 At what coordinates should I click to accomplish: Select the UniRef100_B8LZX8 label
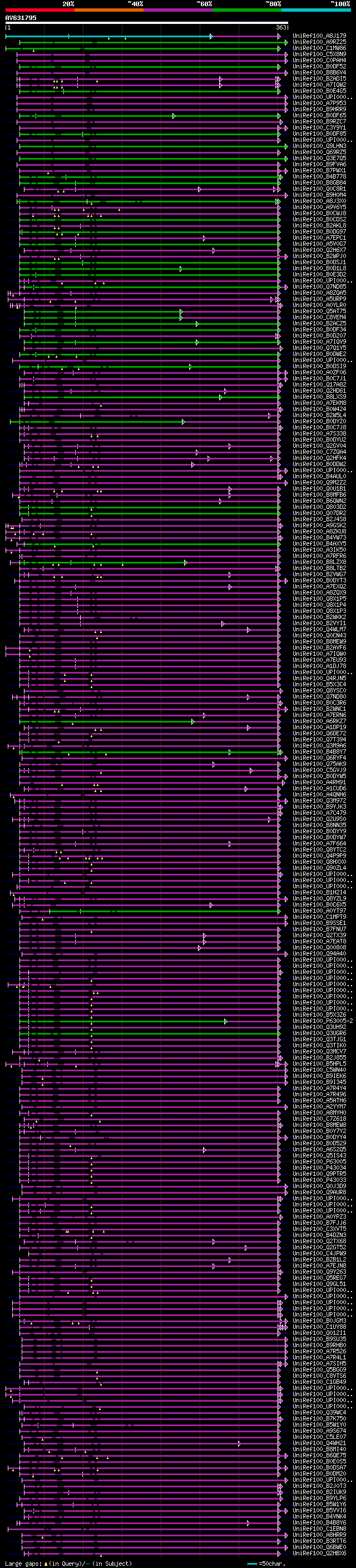click(x=319, y=562)
